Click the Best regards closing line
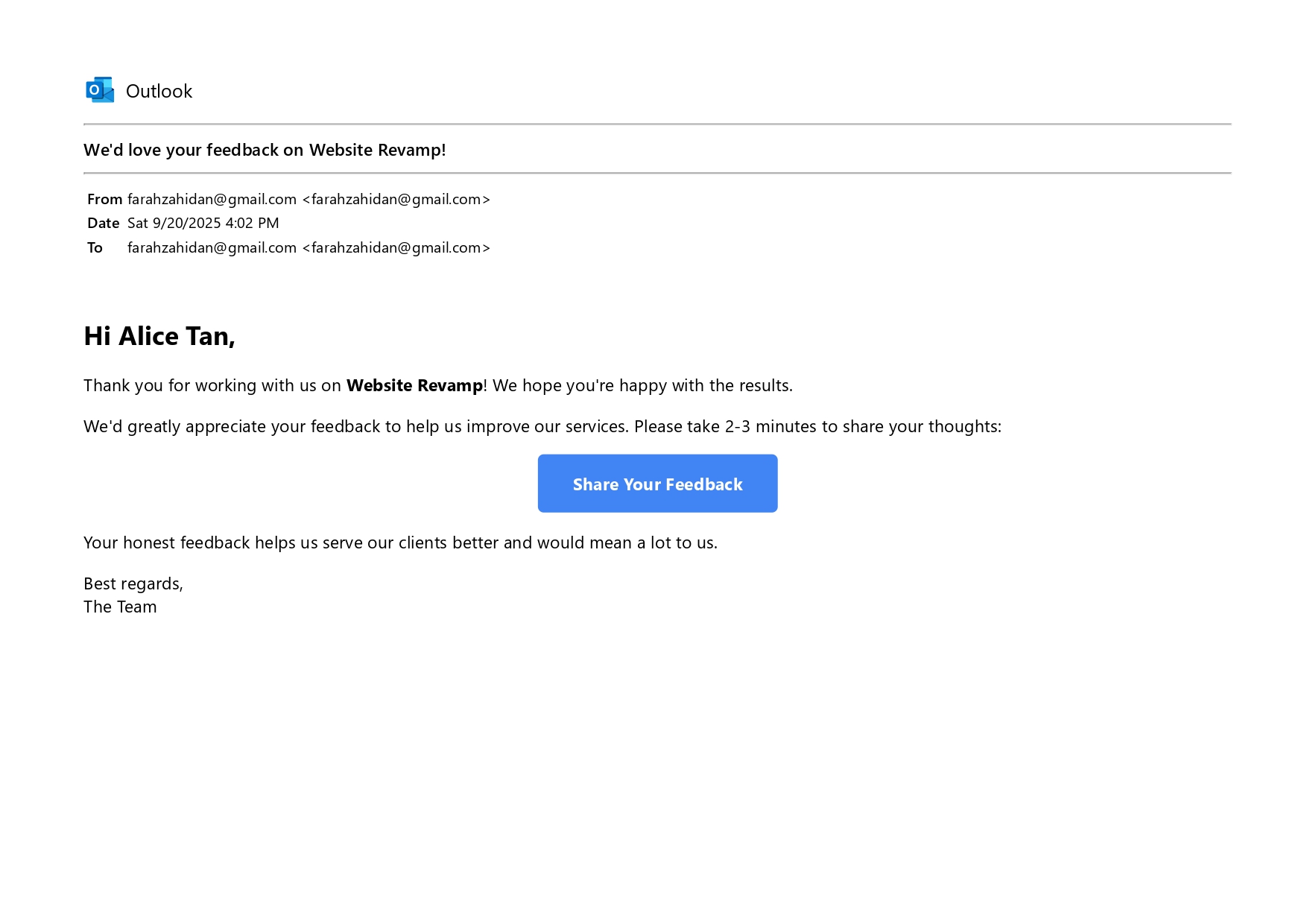This screenshot has height=924, width=1307. click(133, 583)
